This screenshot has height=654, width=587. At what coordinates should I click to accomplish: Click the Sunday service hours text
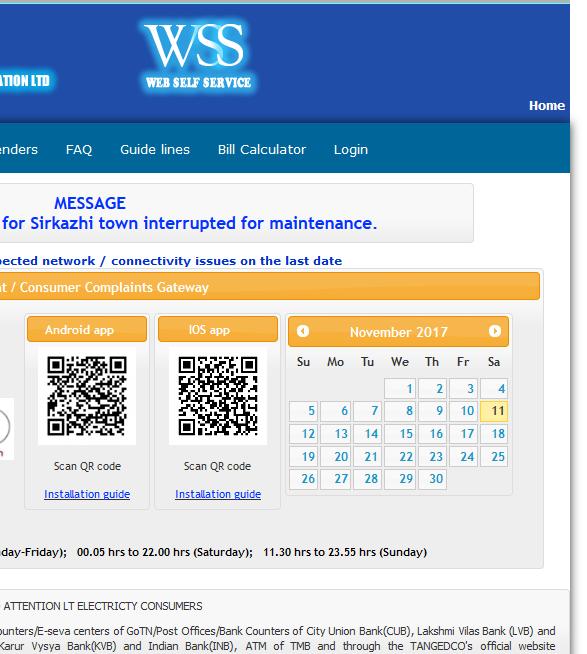point(345,552)
